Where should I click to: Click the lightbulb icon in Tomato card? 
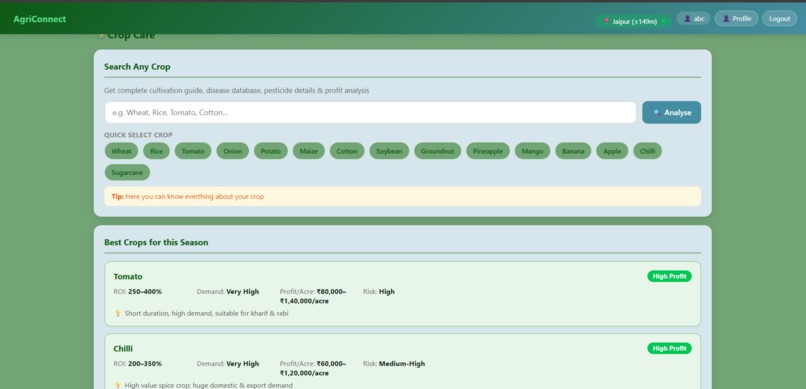[118, 313]
